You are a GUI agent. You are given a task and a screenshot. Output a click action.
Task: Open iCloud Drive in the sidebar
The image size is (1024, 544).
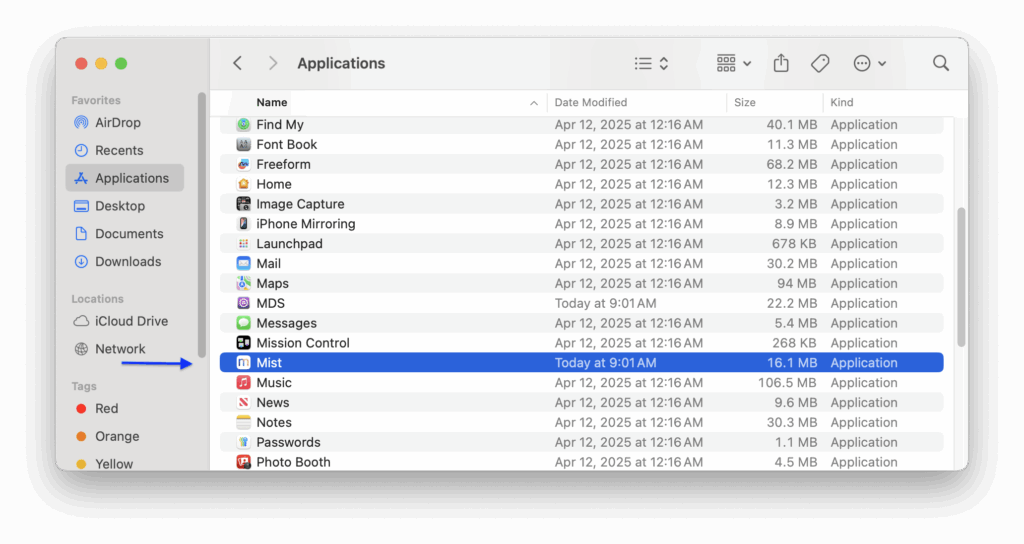(125, 321)
